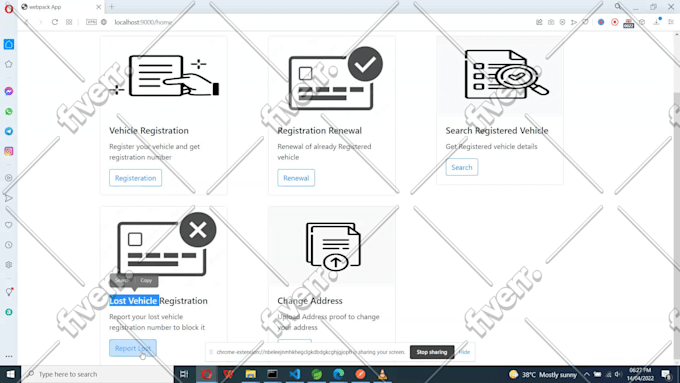Image resolution: width=680 pixels, height=383 pixels.
Task: Click the snapshot camera icon in toolbar
Action: coord(551,22)
